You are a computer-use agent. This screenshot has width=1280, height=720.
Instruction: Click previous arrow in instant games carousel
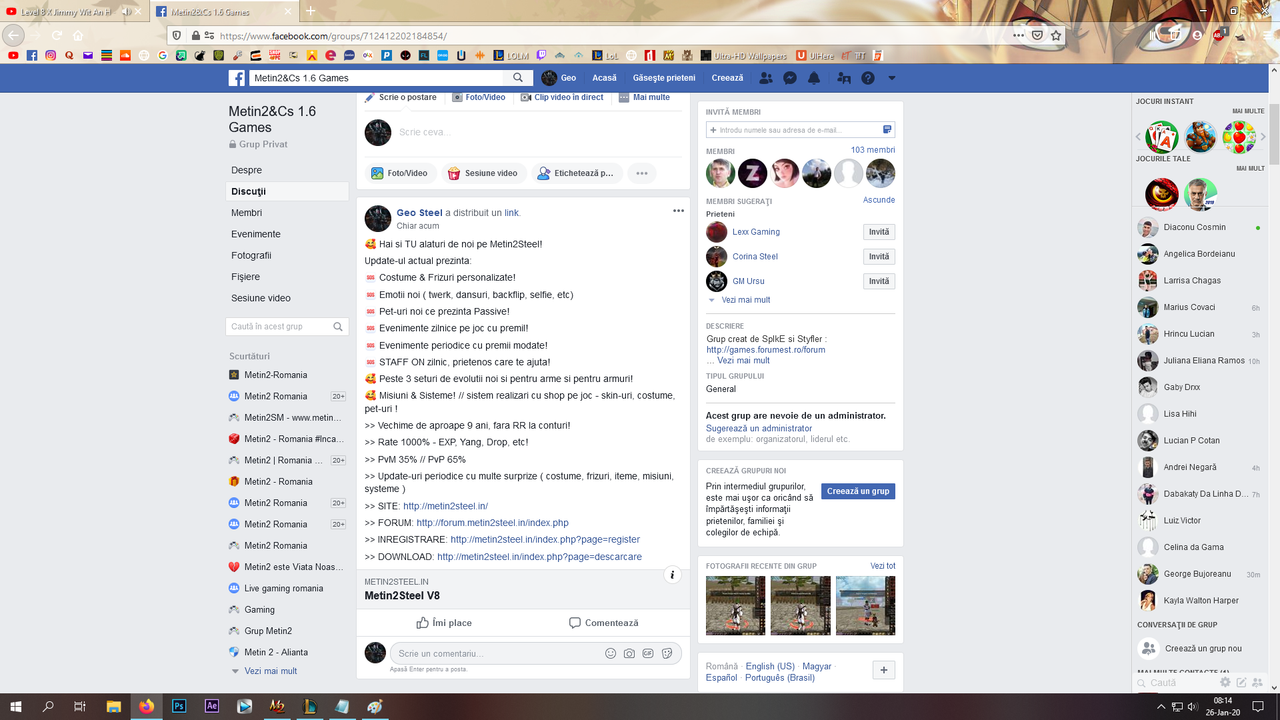pyautogui.click(x=1138, y=137)
